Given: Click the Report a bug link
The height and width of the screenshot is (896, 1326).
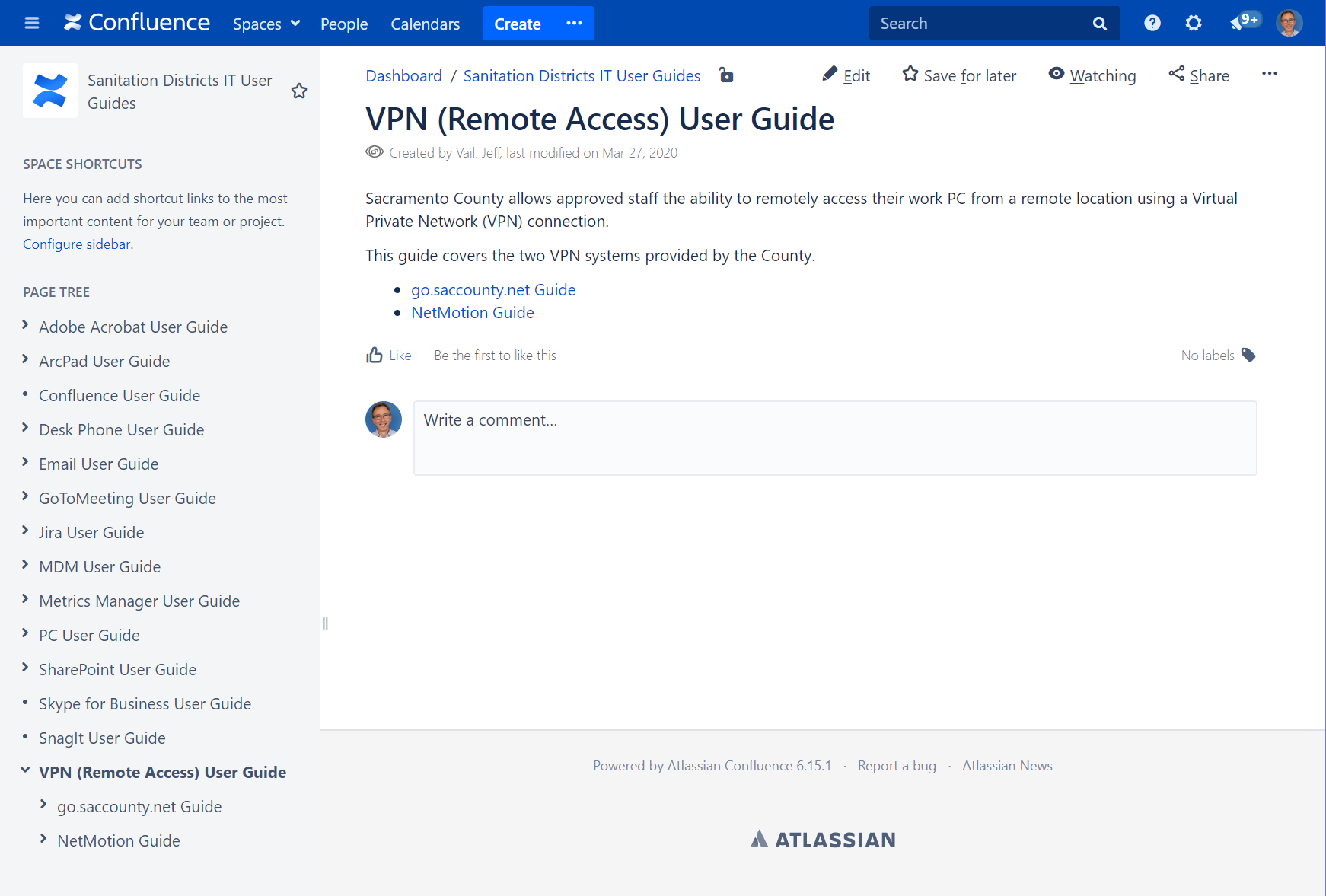Looking at the screenshot, I should [x=897, y=766].
